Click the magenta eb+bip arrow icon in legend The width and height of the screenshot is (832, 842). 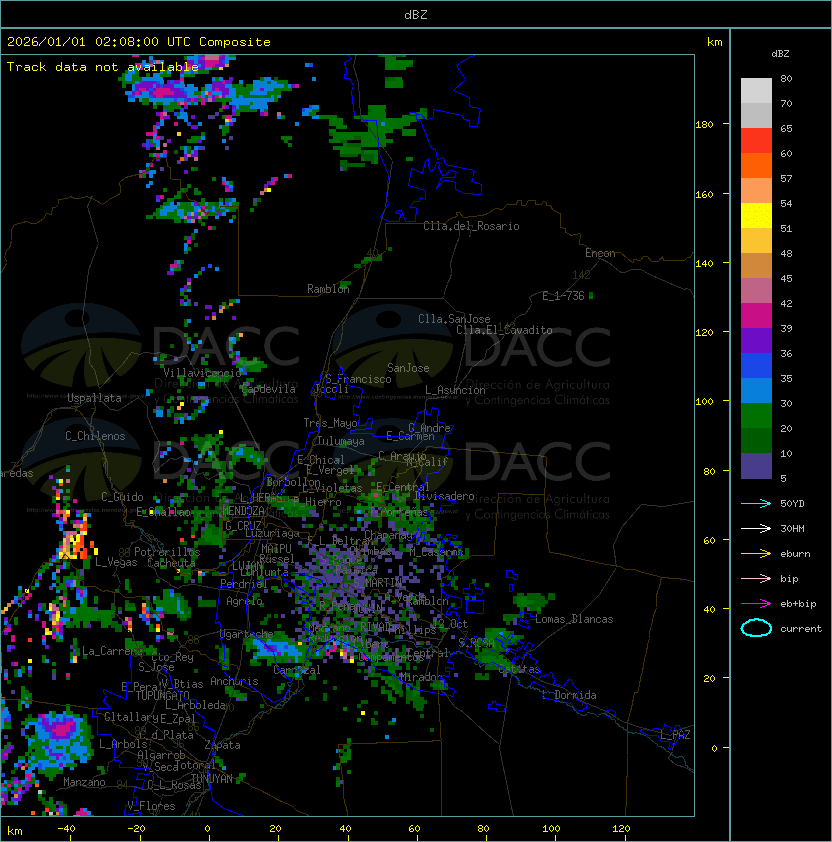click(x=756, y=604)
